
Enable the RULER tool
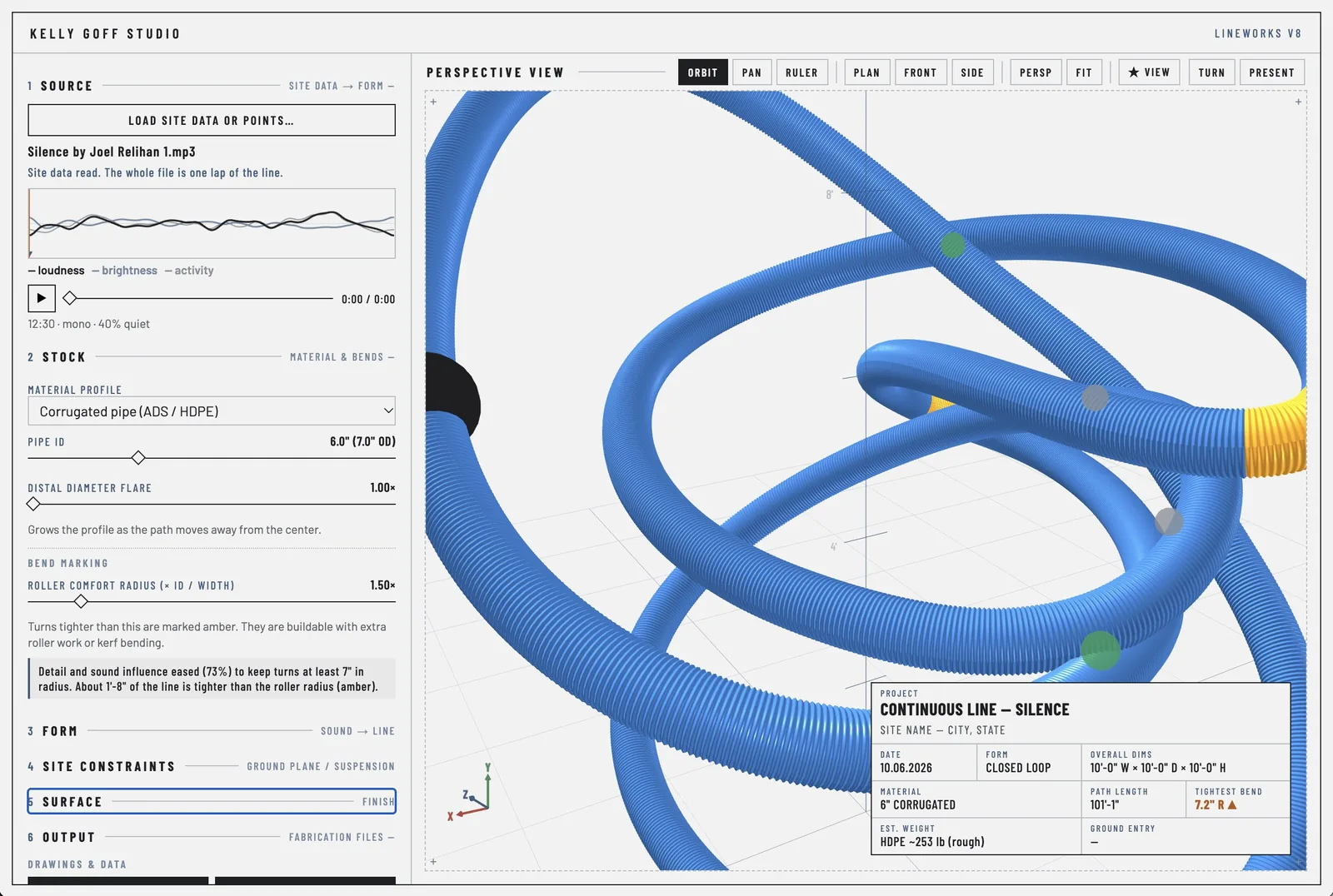click(801, 72)
